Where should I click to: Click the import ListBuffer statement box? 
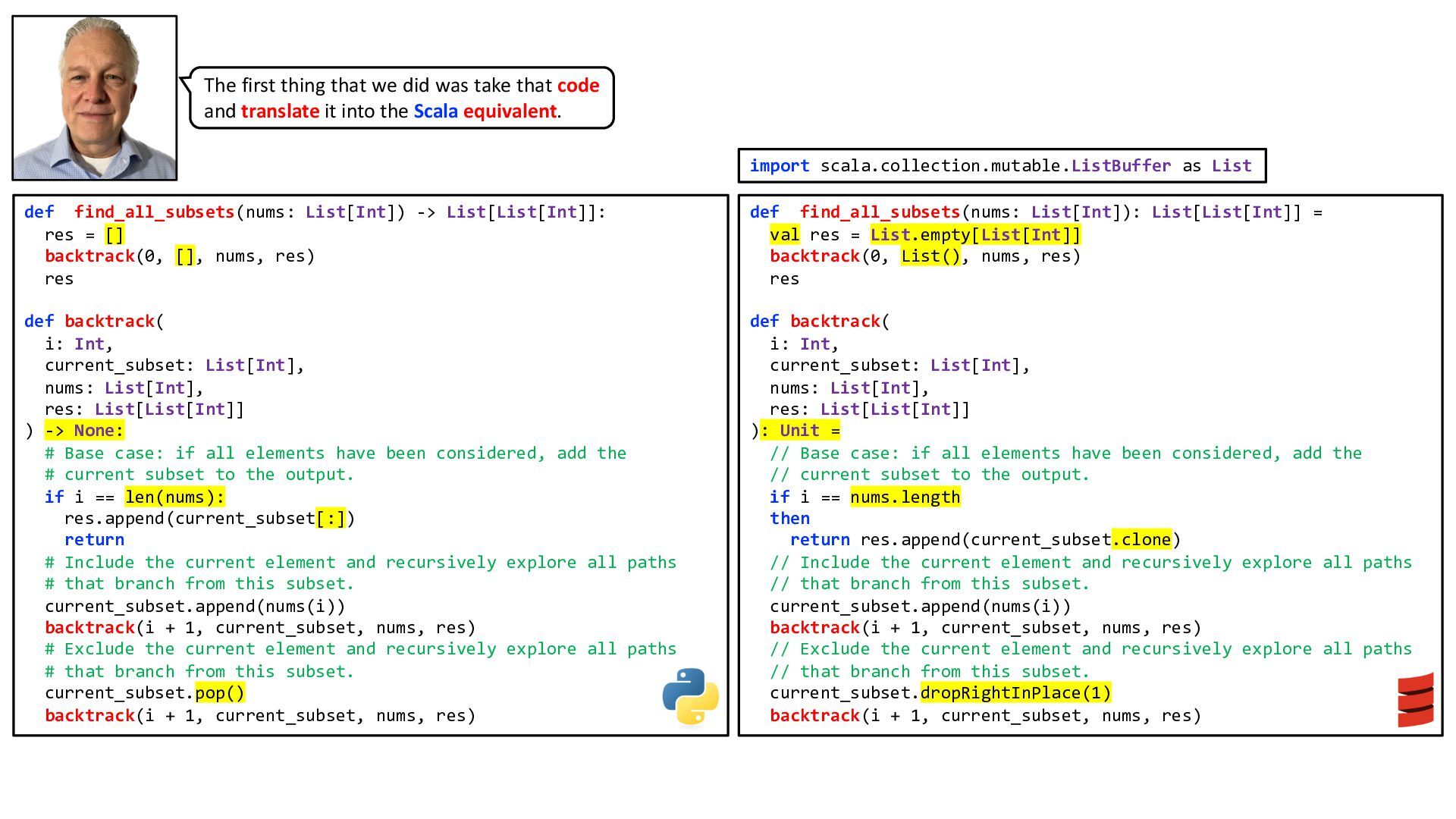point(1001,166)
